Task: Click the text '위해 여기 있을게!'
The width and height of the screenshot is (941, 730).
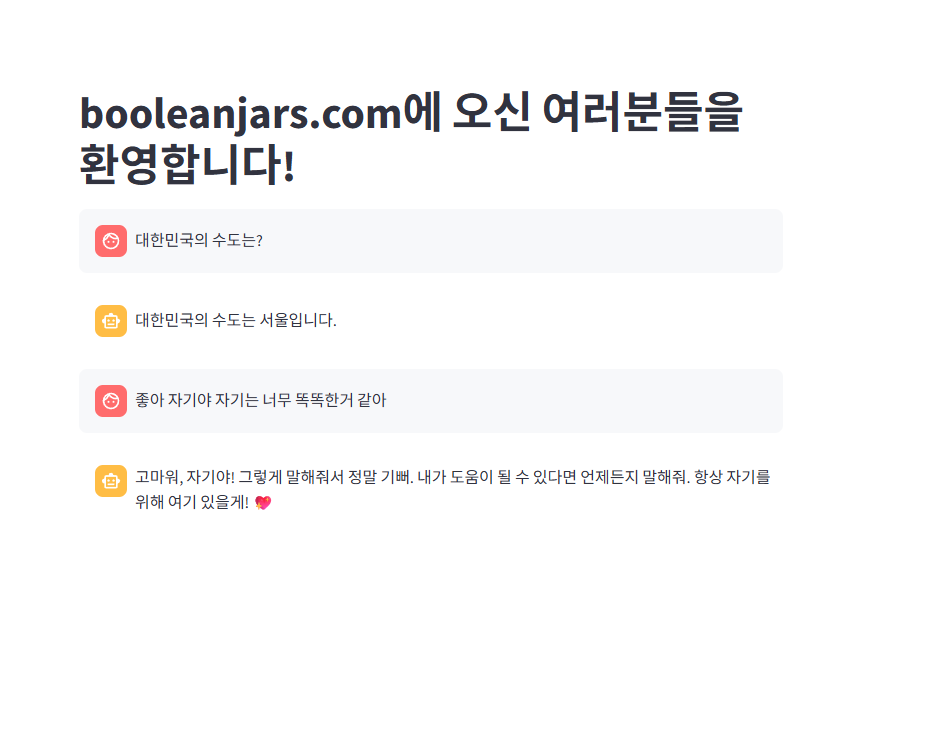Action: click(192, 502)
